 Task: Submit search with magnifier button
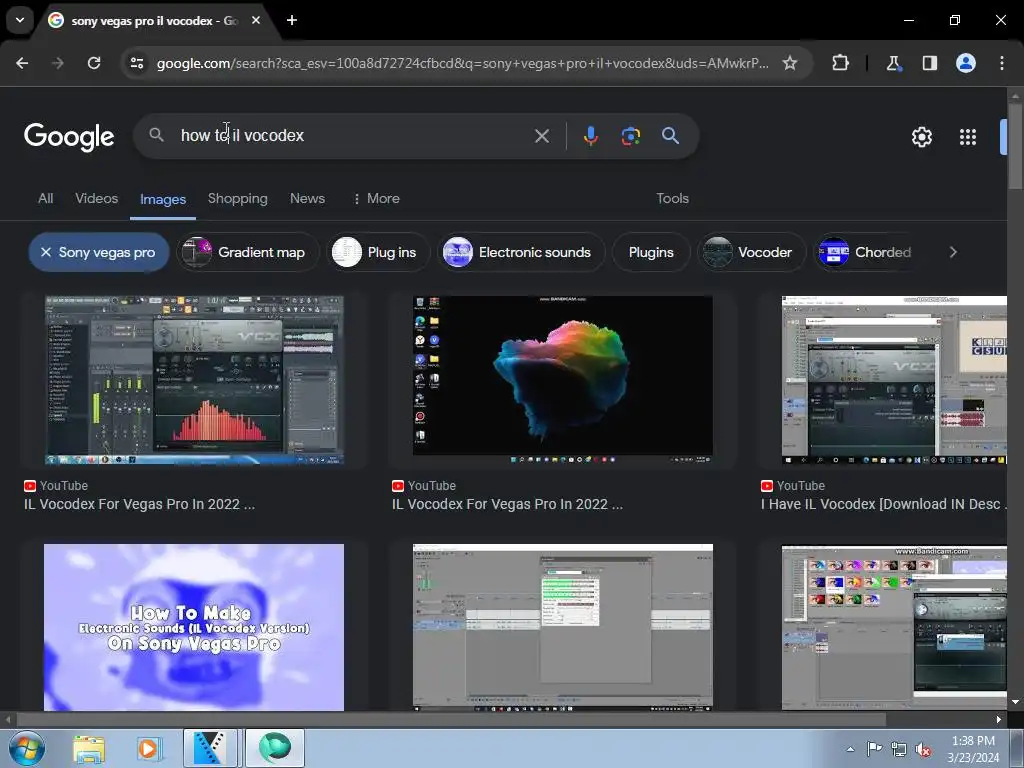pyautogui.click(x=670, y=136)
